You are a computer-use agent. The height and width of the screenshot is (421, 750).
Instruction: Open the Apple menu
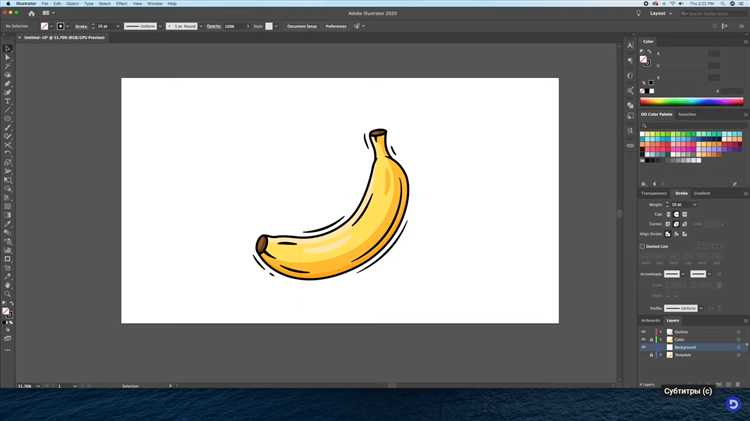[8, 3]
